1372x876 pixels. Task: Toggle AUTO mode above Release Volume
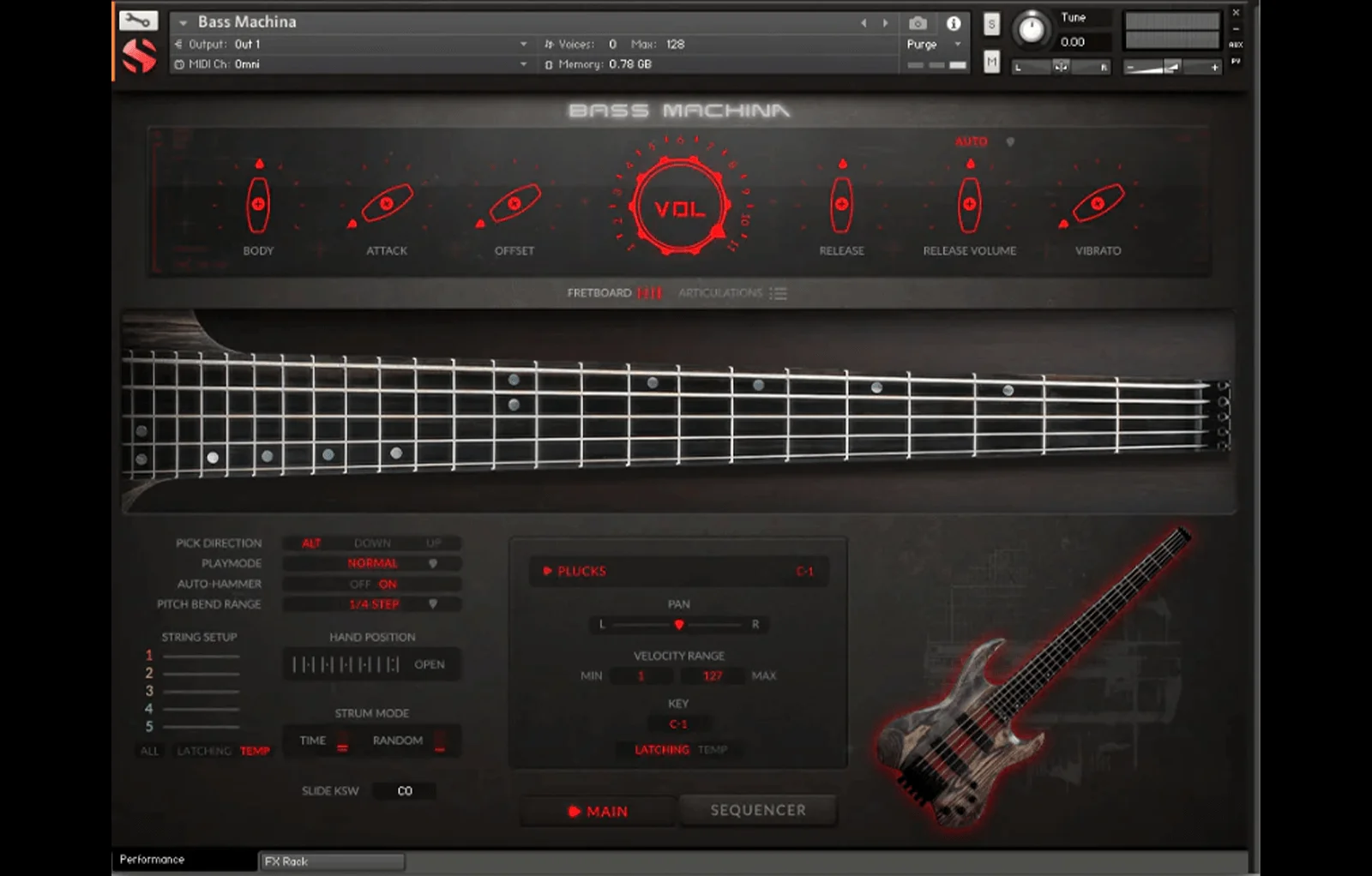[970, 141]
